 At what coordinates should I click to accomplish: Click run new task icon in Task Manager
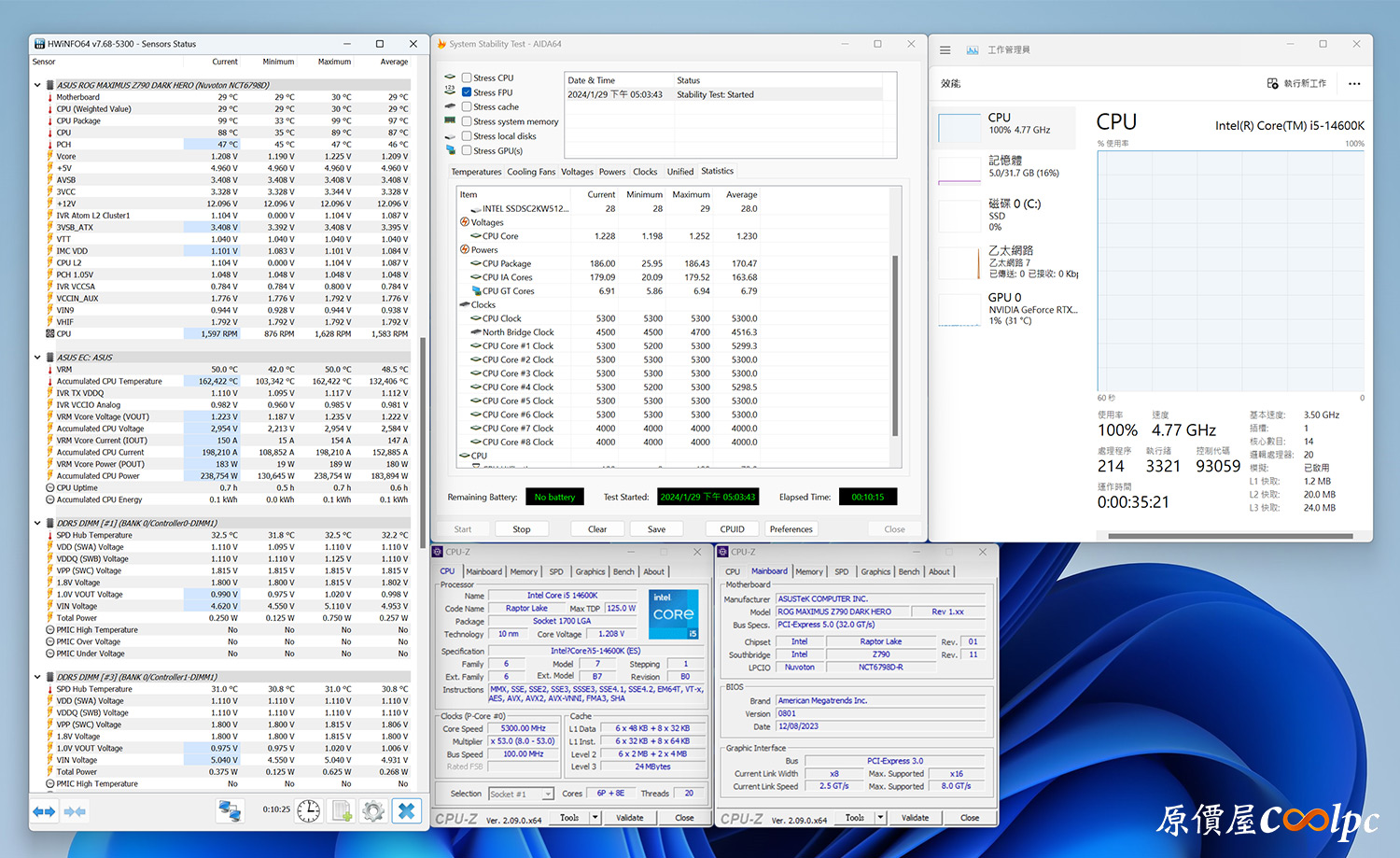click(x=1272, y=83)
